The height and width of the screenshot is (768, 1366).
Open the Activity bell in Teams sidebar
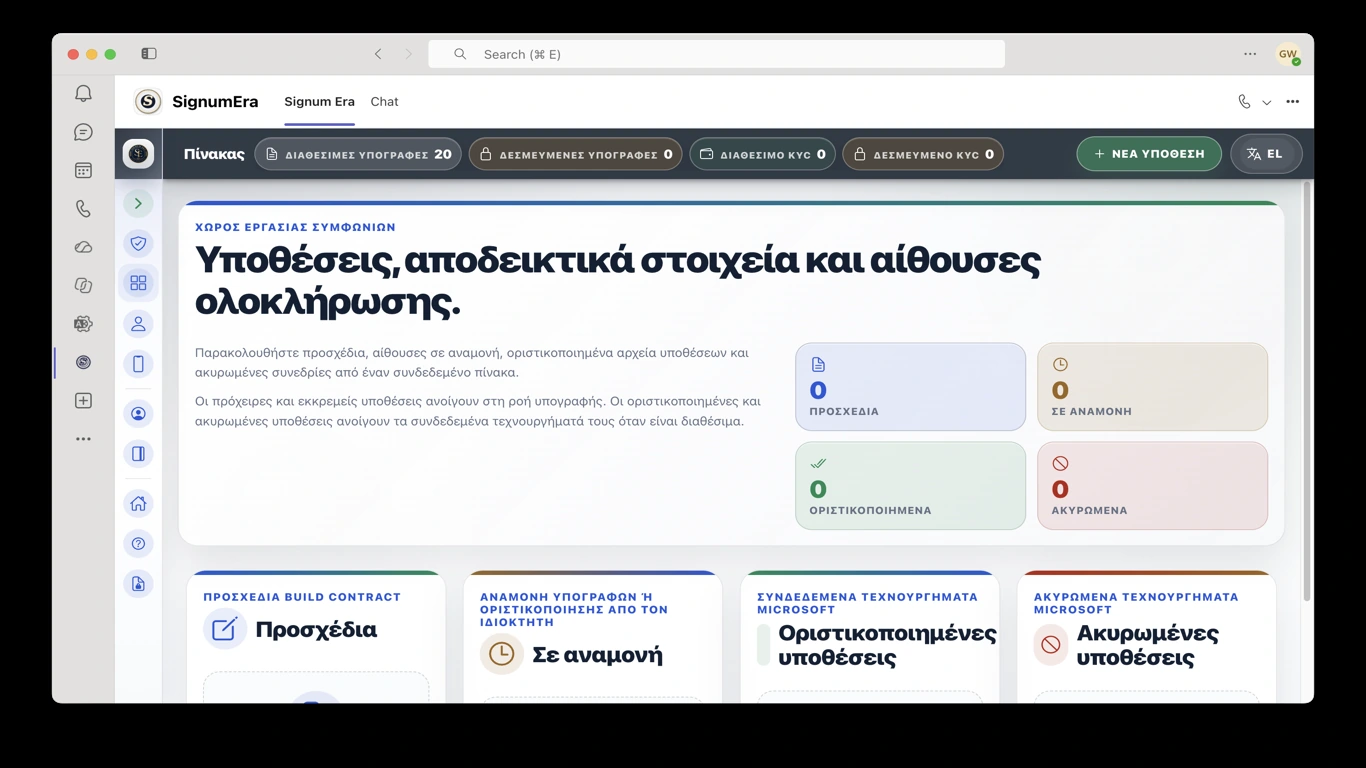coord(83,93)
